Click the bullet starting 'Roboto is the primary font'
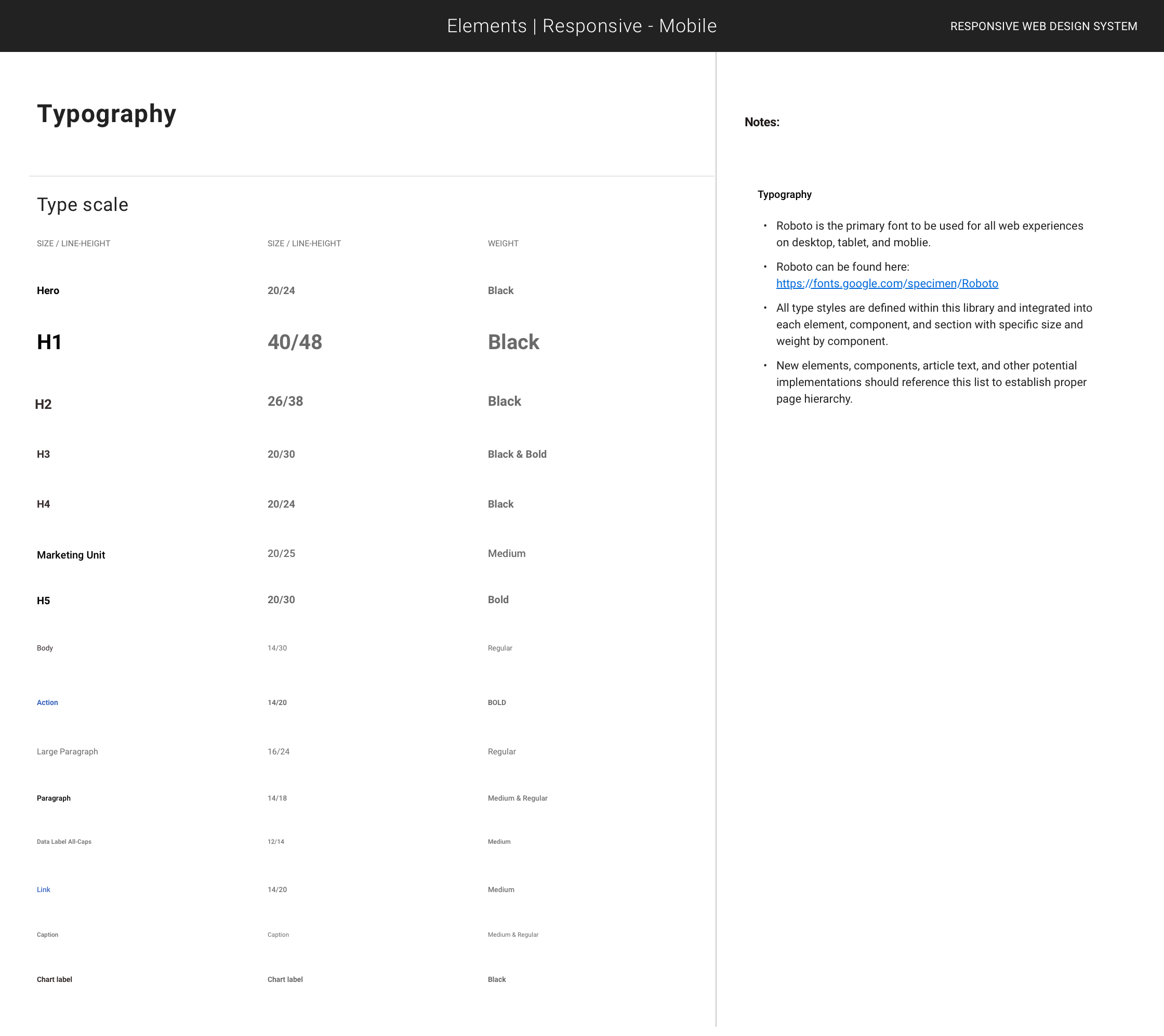Viewport: 1164px width, 1036px height. pyautogui.click(x=929, y=234)
